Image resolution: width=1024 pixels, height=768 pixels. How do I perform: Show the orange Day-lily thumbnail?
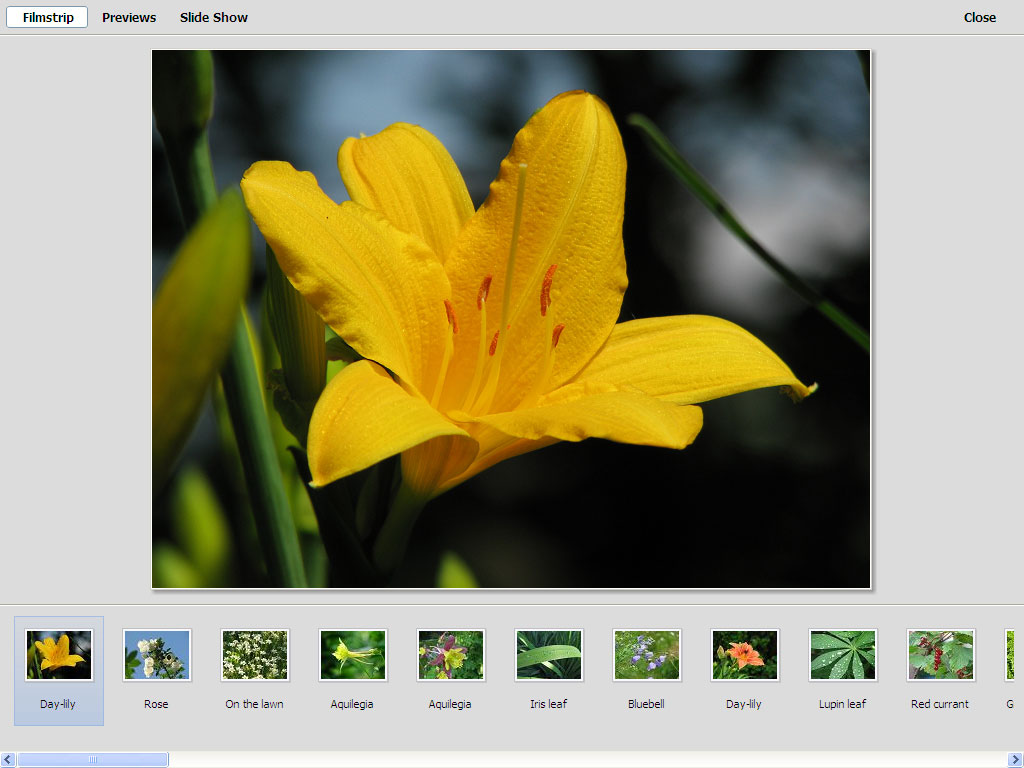pos(744,656)
